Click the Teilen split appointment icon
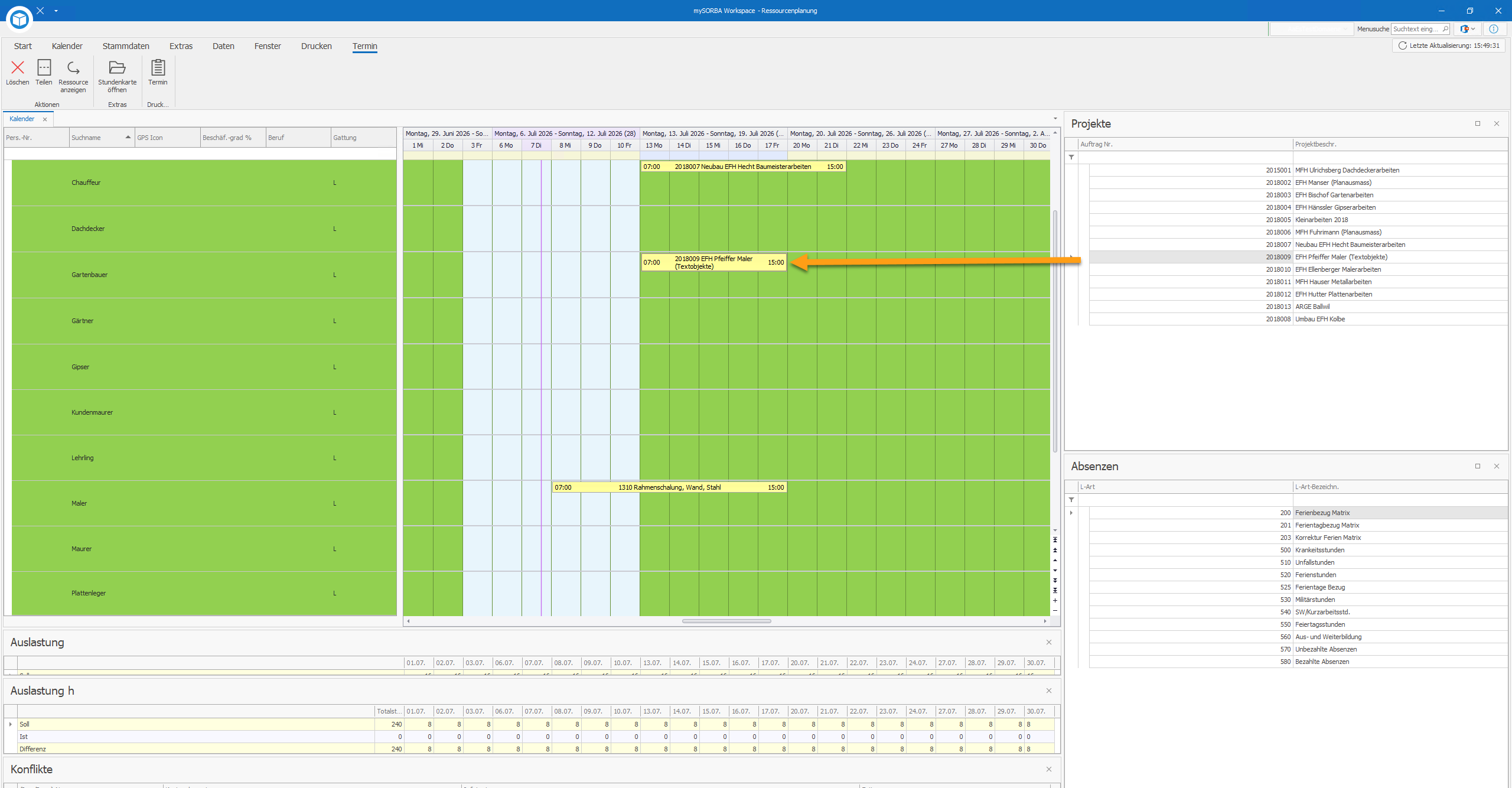The image size is (1512, 788). (44, 68)
